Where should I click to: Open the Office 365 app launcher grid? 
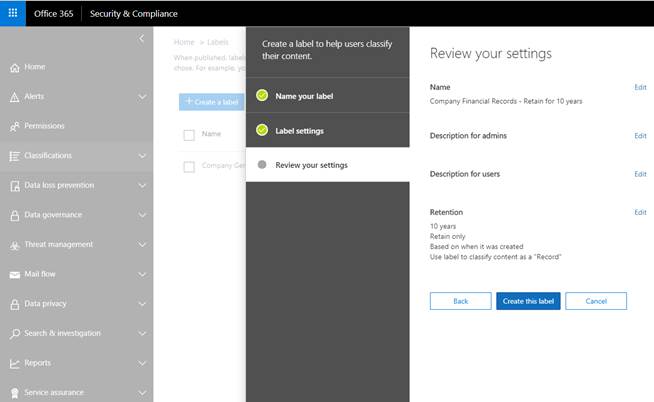[x=13, y=13]
